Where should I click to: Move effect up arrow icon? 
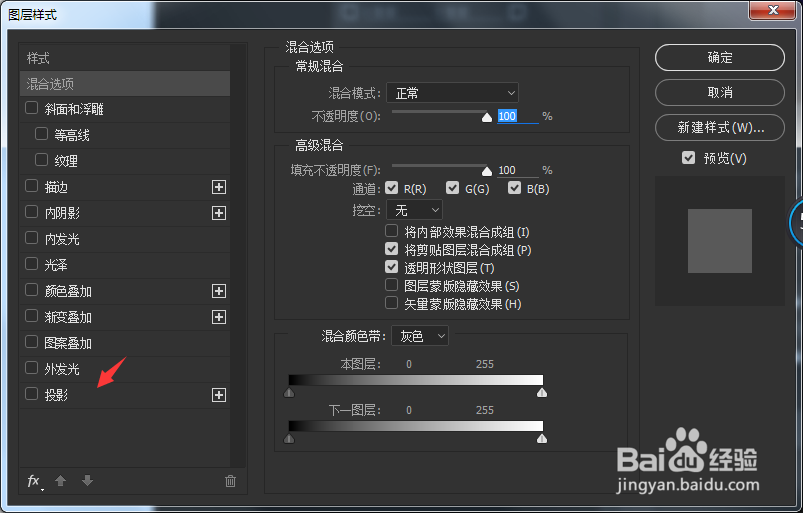click(x=60, y=480)
